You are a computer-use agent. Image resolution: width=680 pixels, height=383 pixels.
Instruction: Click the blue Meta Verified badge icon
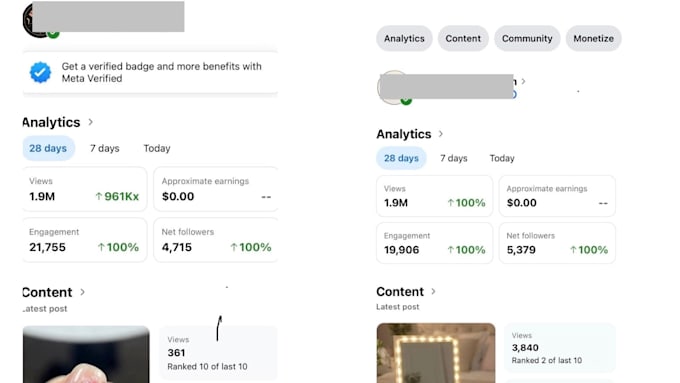[40, 72]
